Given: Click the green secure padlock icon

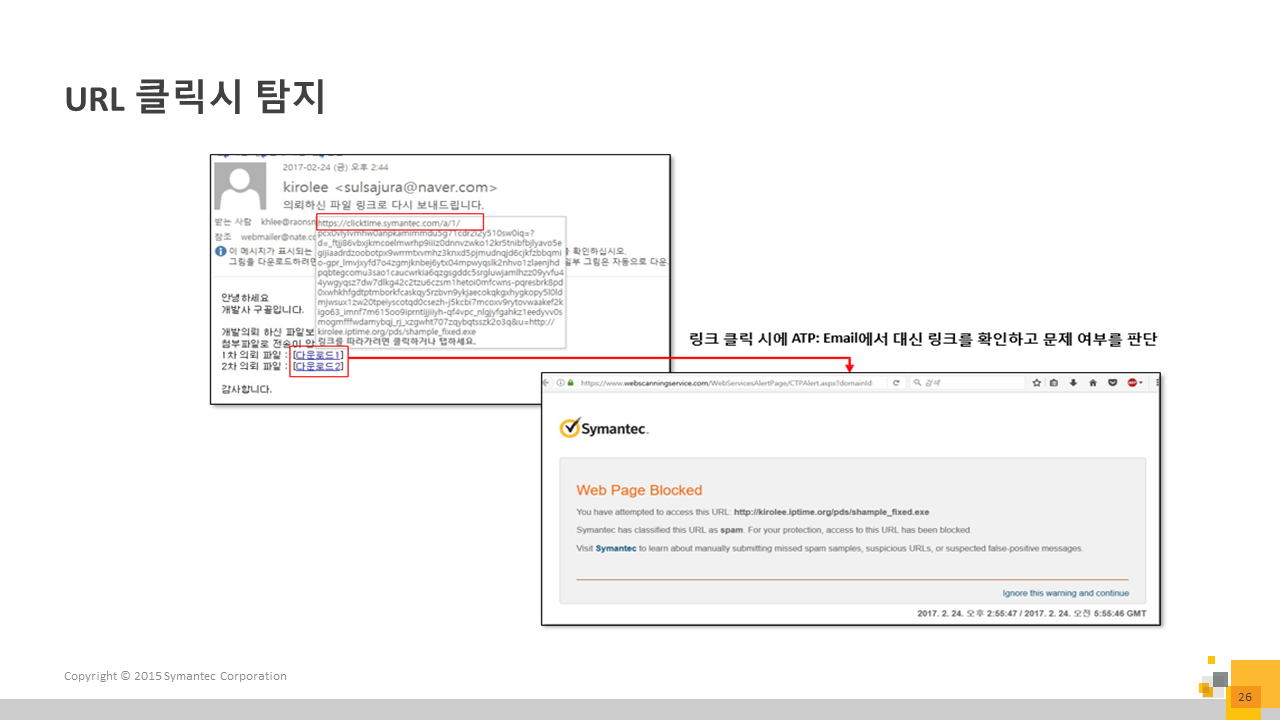Looking at the screenshot, I should tap(570, 382).
